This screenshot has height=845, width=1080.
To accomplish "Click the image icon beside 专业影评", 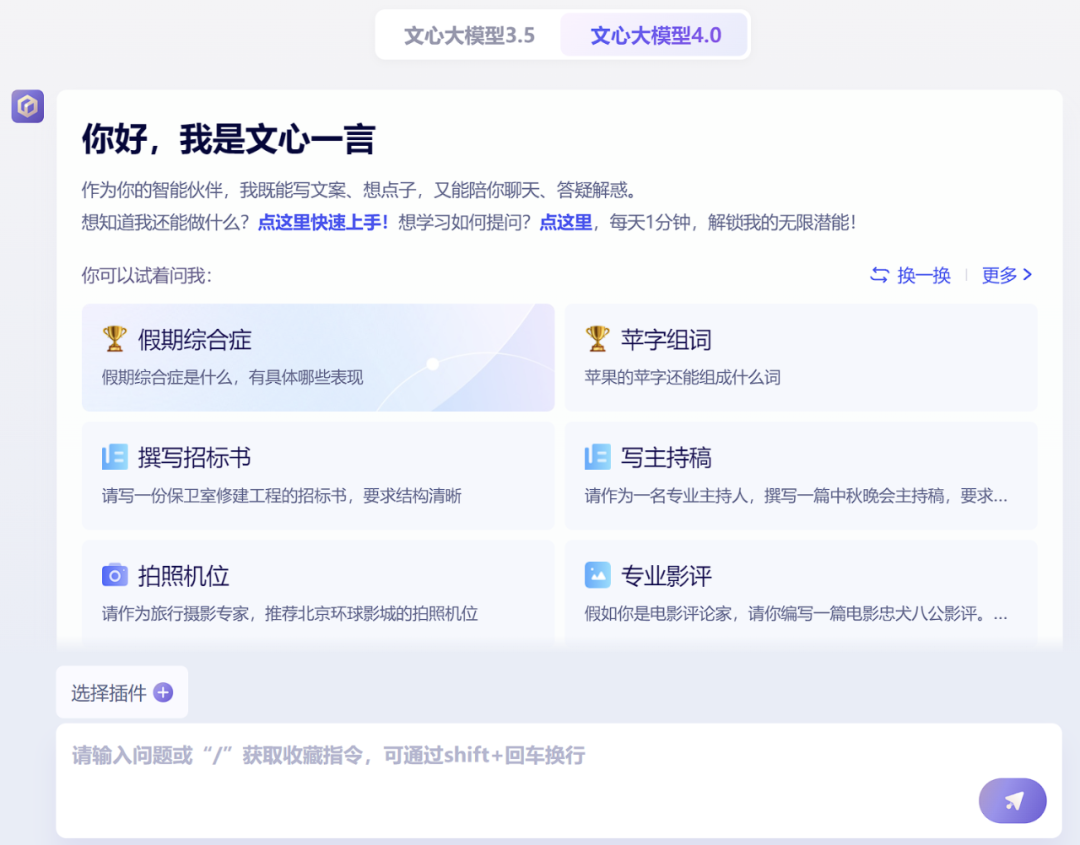I will click(598, 575).
